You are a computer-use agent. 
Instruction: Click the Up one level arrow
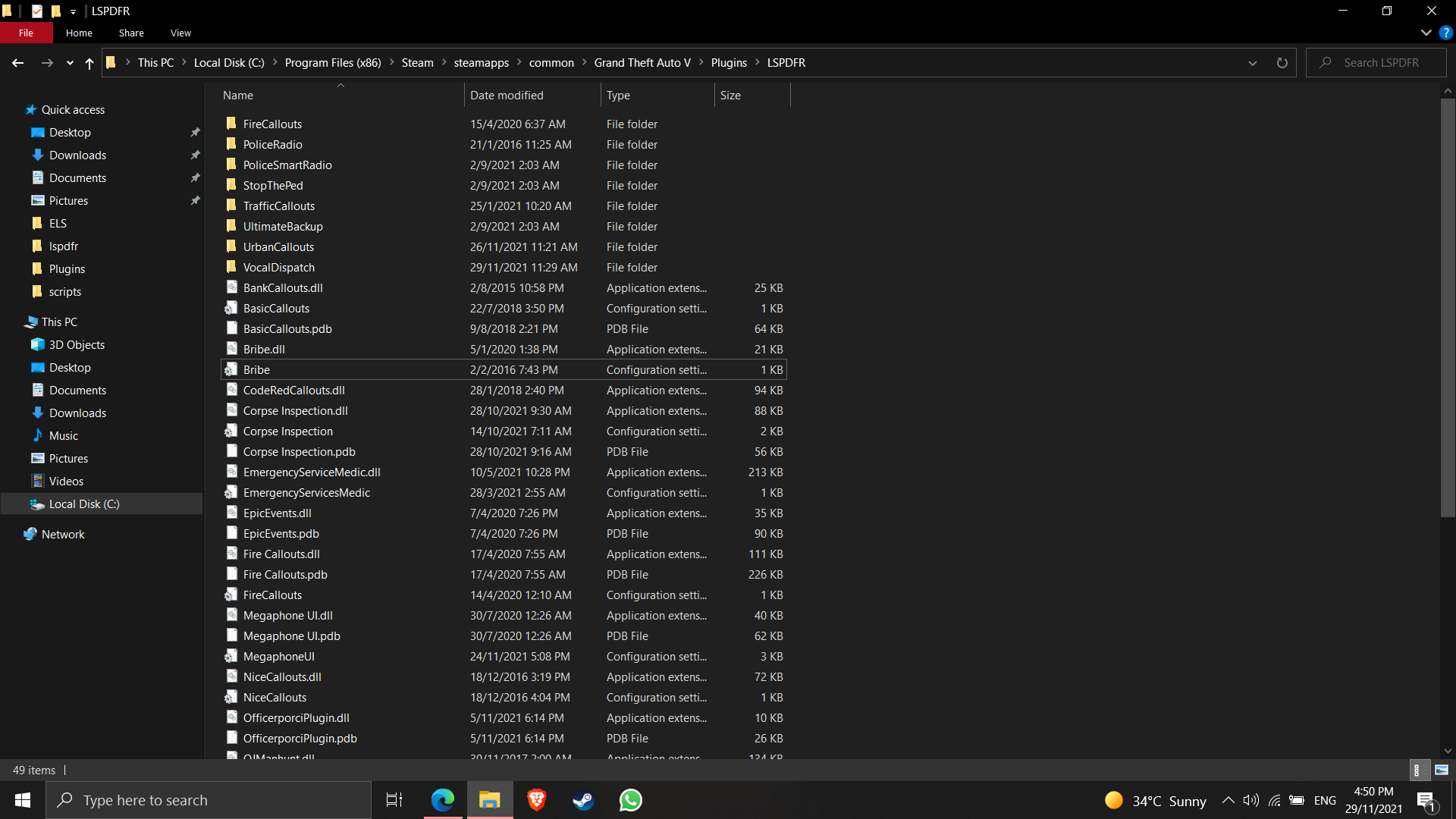pos(89,63)
